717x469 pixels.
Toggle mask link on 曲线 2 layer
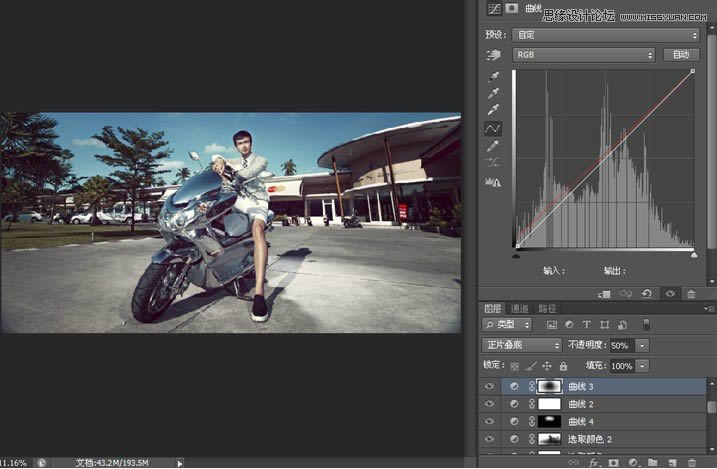(x=532, y=404)
